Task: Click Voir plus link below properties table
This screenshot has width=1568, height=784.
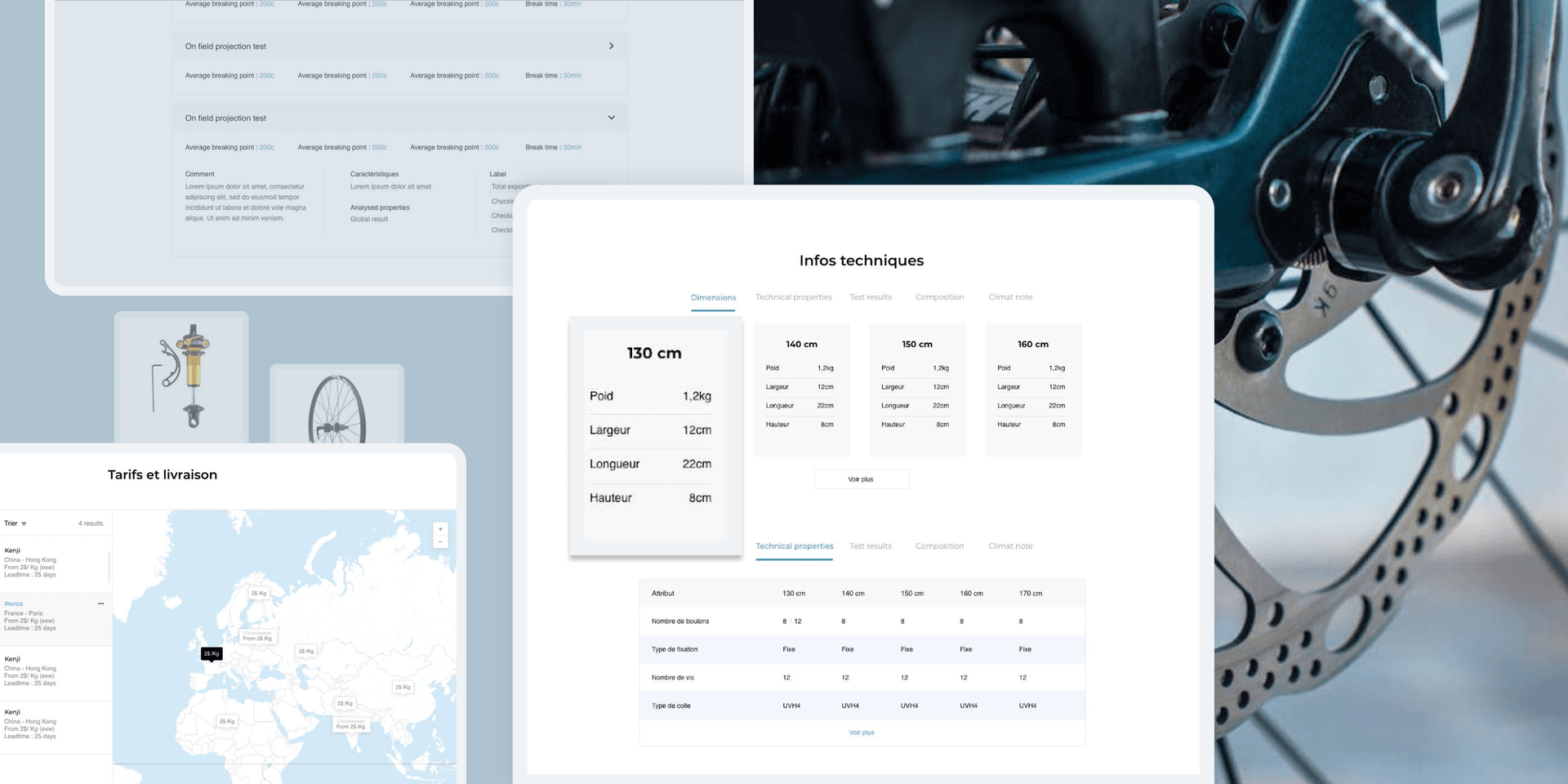Action: 862,733
